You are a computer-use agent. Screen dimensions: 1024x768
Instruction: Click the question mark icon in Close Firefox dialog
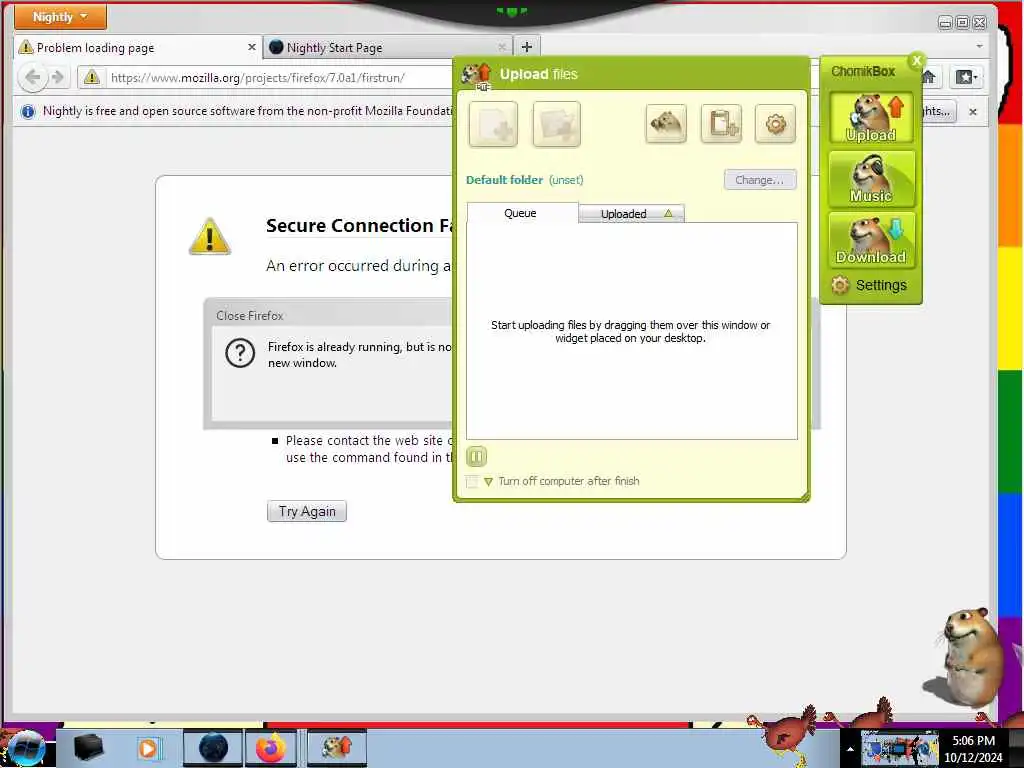[x=240, y=353]
